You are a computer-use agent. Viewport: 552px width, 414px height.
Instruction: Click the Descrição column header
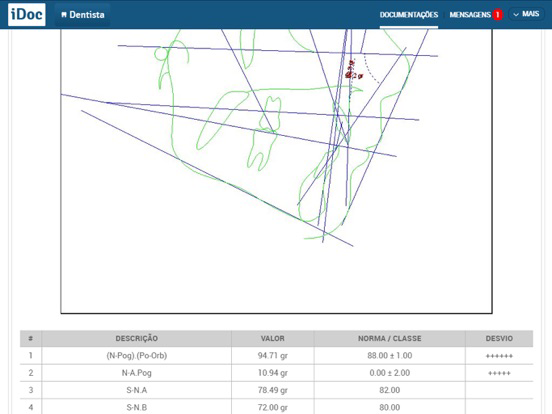pyautogui.click(x=137, y=338)
